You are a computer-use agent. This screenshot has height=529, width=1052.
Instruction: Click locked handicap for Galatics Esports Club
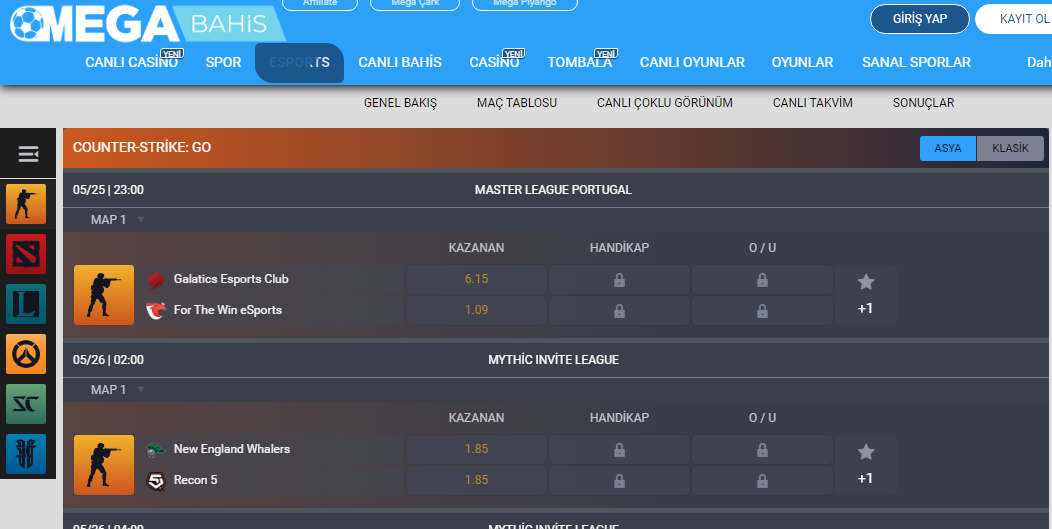click(619, 279)
